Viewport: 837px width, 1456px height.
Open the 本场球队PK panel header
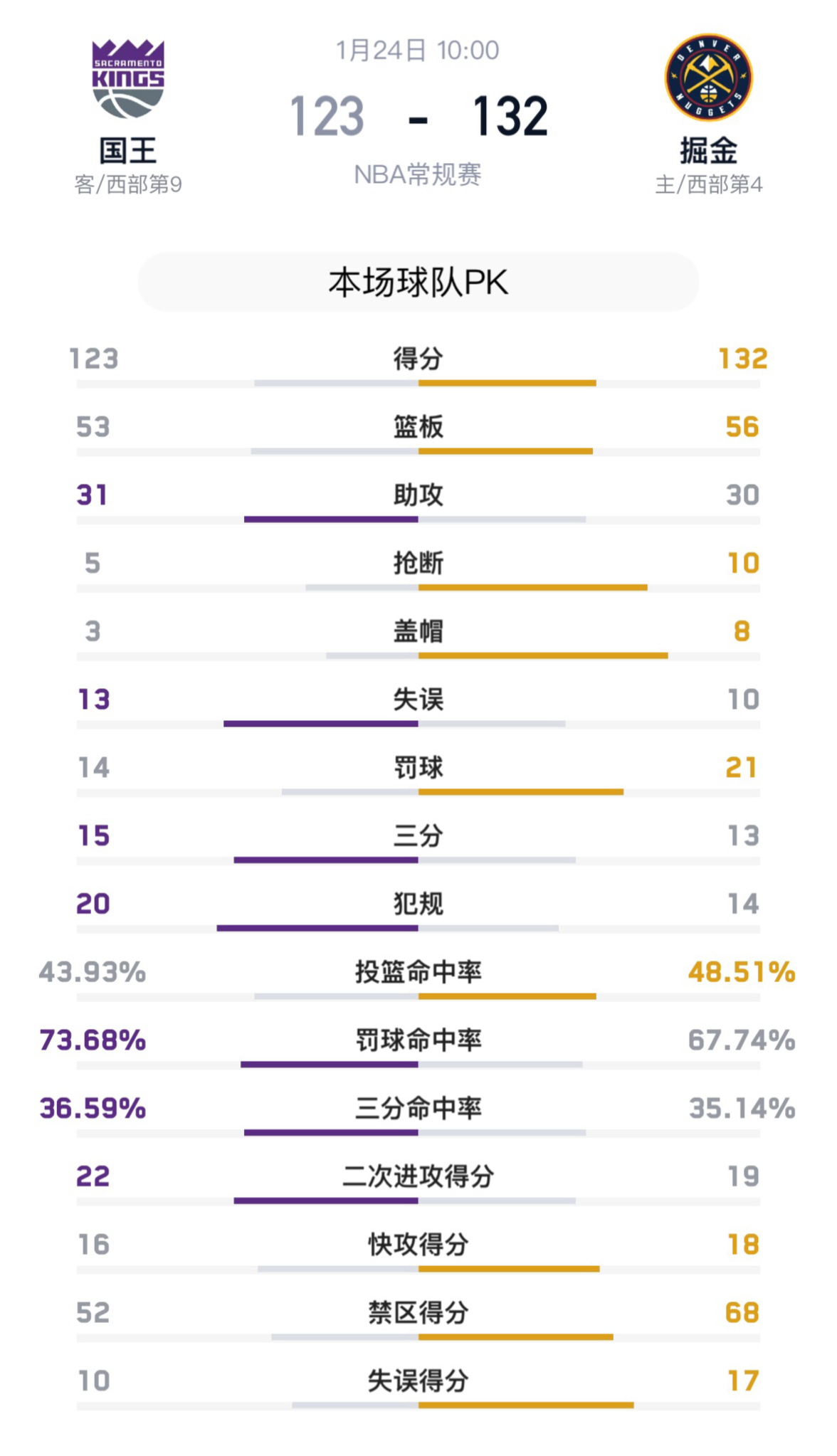(418, 283)
